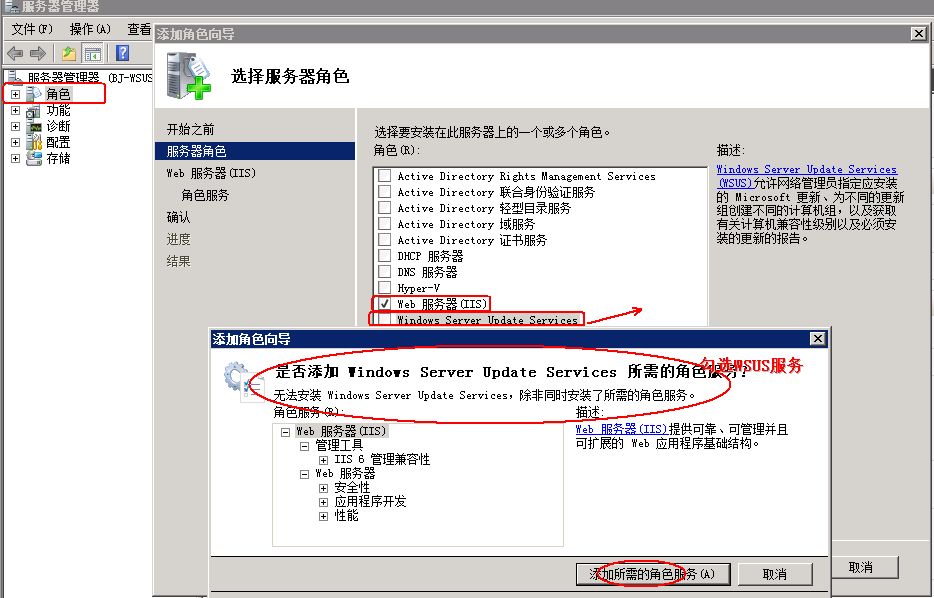The image size is (934, 598).
Task: Expand the 功能 tree node
Action: 15,110
